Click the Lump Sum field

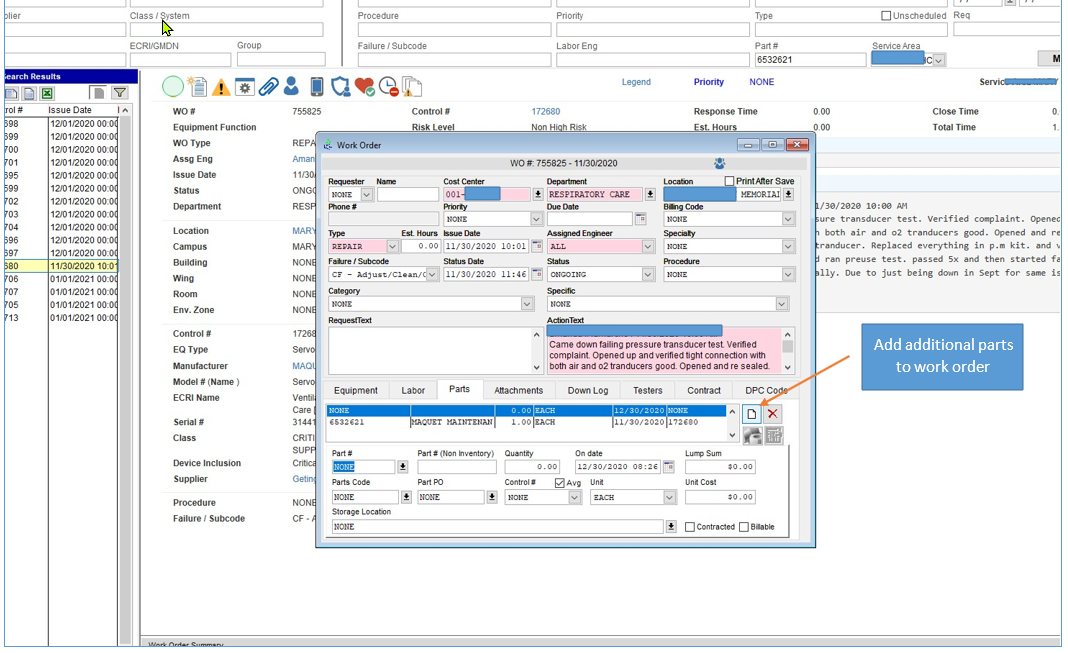coord(720,466)
